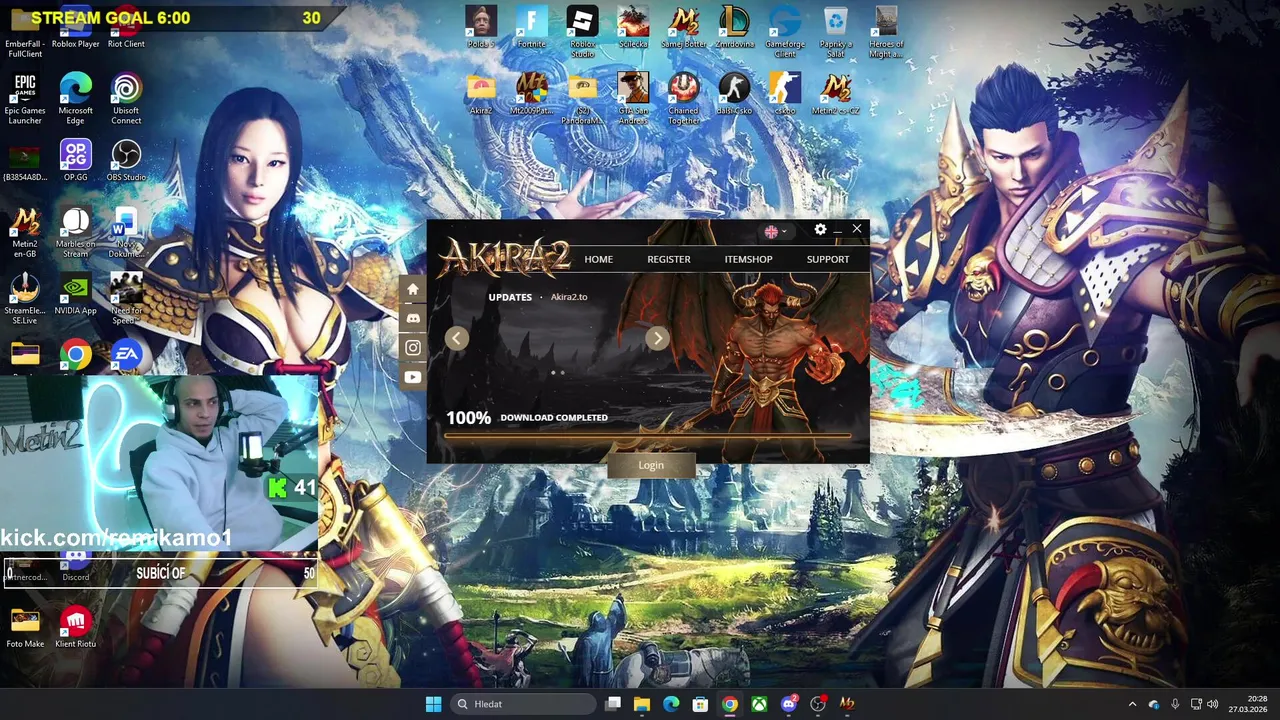Open Heroes of Might desktop shortcut
This screenshot has width=1280, height=720.
pyautogui.click(x=886, y=31)
